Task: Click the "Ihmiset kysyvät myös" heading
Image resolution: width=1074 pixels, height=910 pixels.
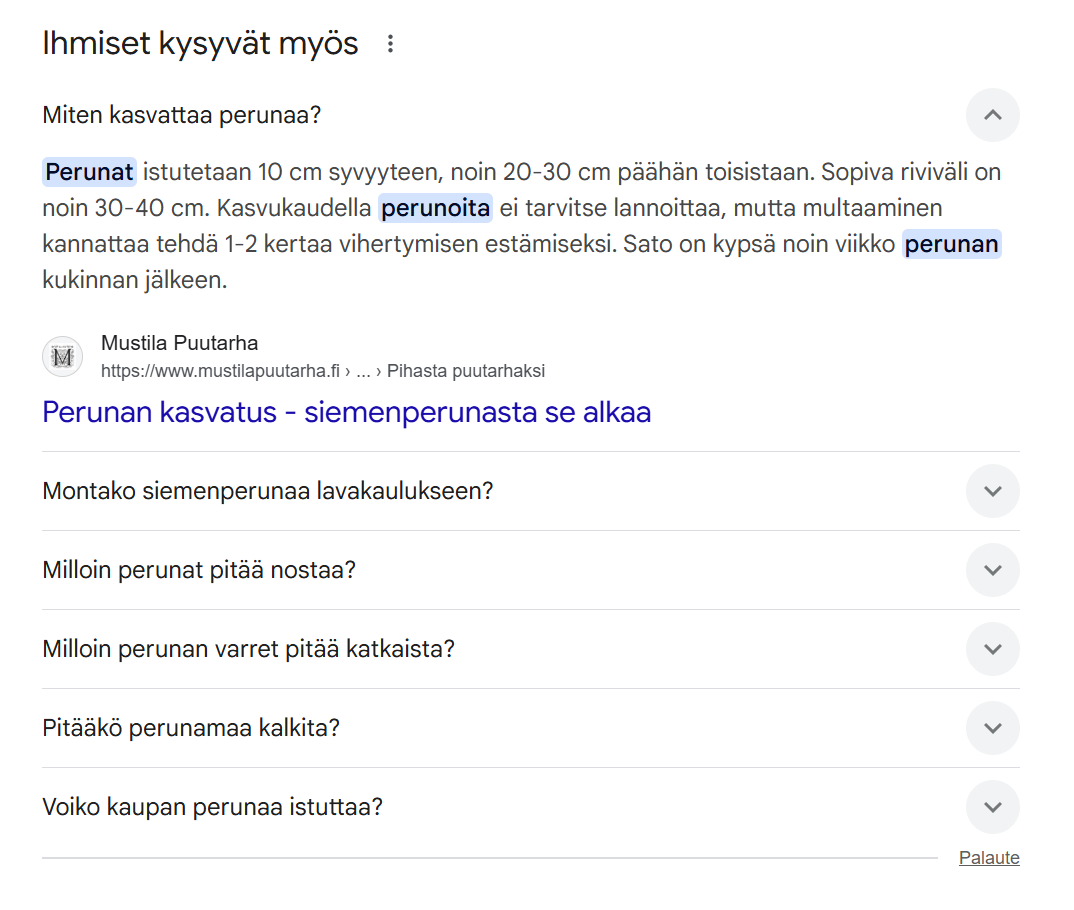Action: click(x=199, y=42)
